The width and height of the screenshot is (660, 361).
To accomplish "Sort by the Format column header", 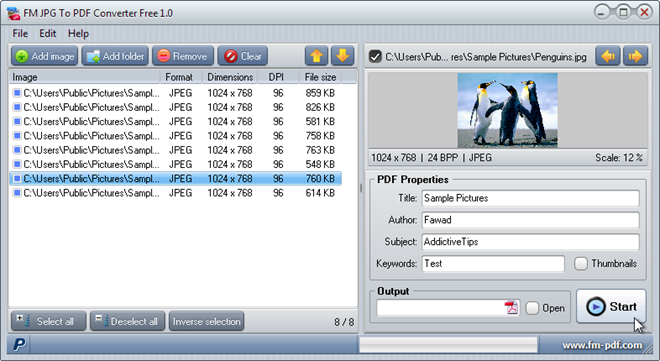I will coord(181,77).
